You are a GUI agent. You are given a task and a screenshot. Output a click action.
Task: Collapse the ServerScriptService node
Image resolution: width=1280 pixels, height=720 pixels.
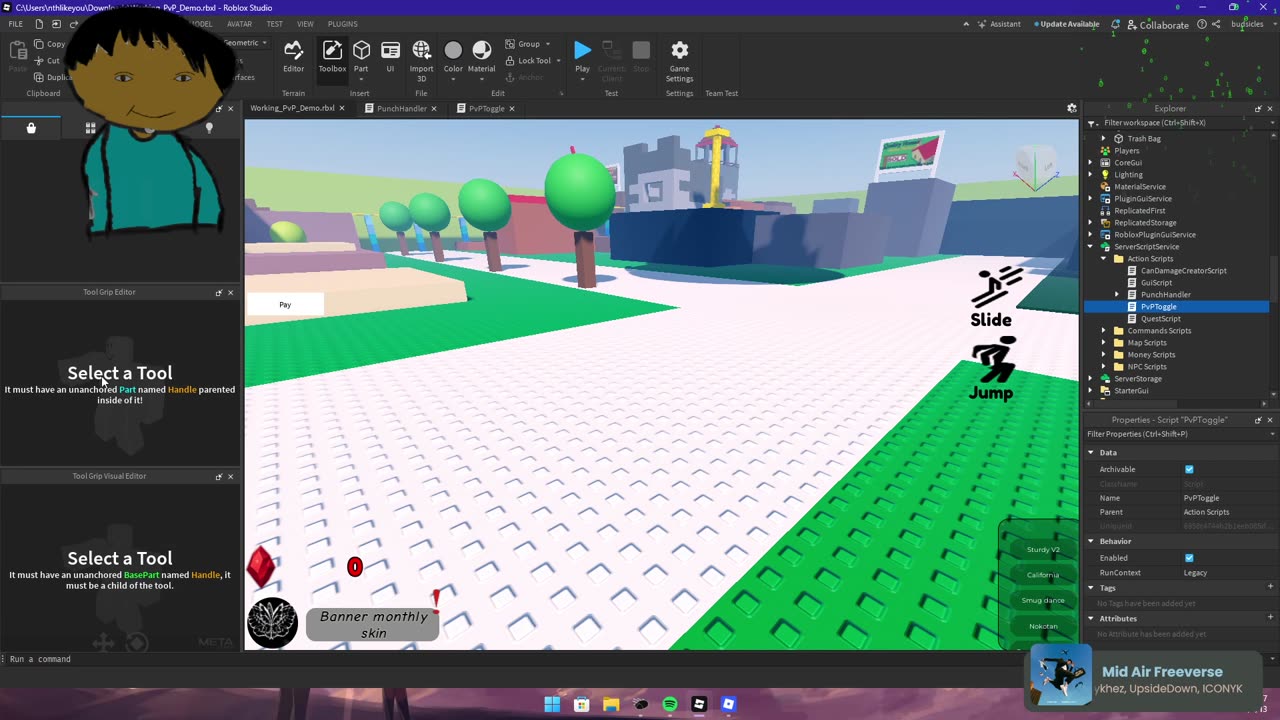tap(1091, 246)
